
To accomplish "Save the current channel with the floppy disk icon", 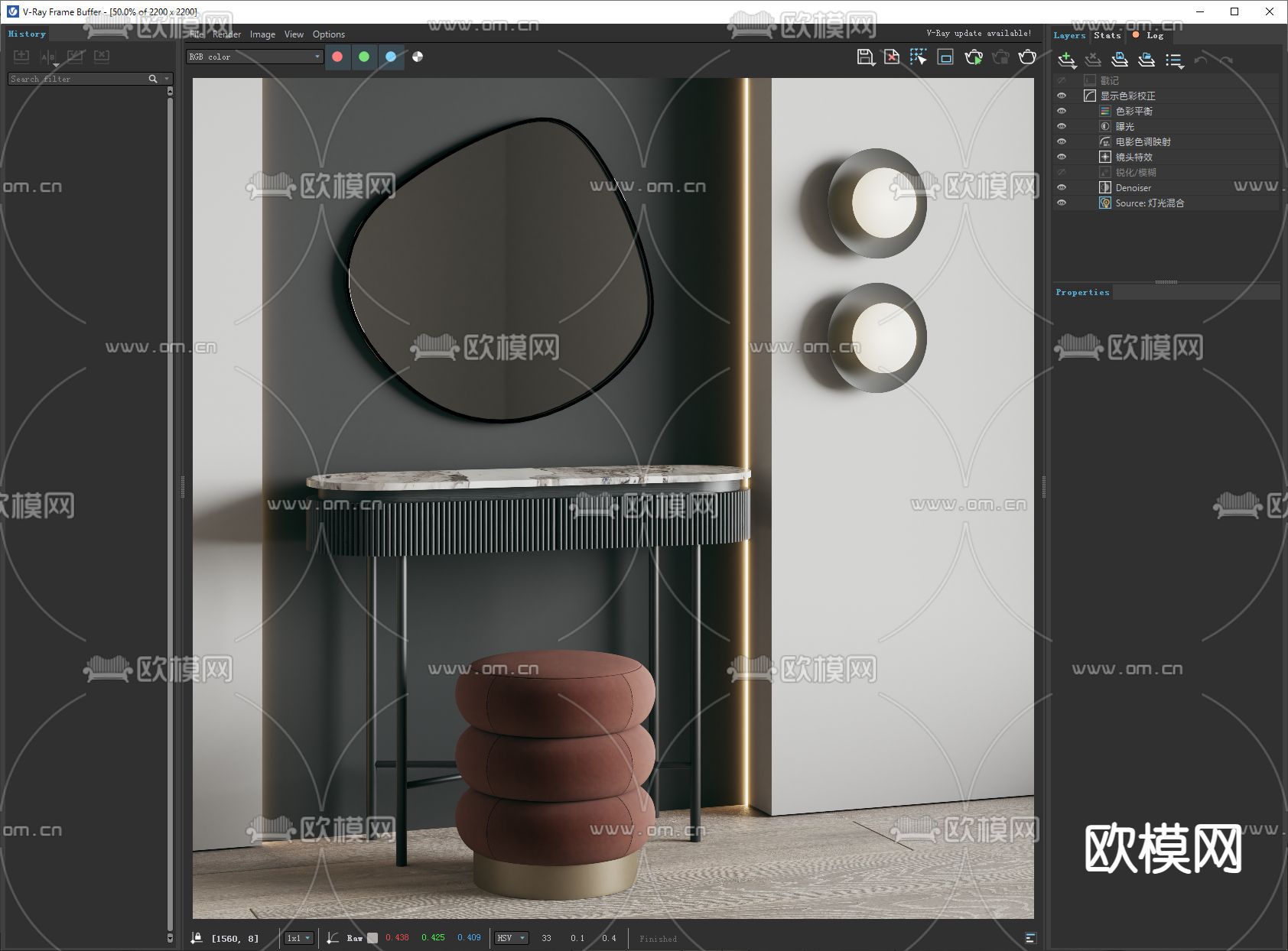I will pyautogui.click(x=865, y=57).
